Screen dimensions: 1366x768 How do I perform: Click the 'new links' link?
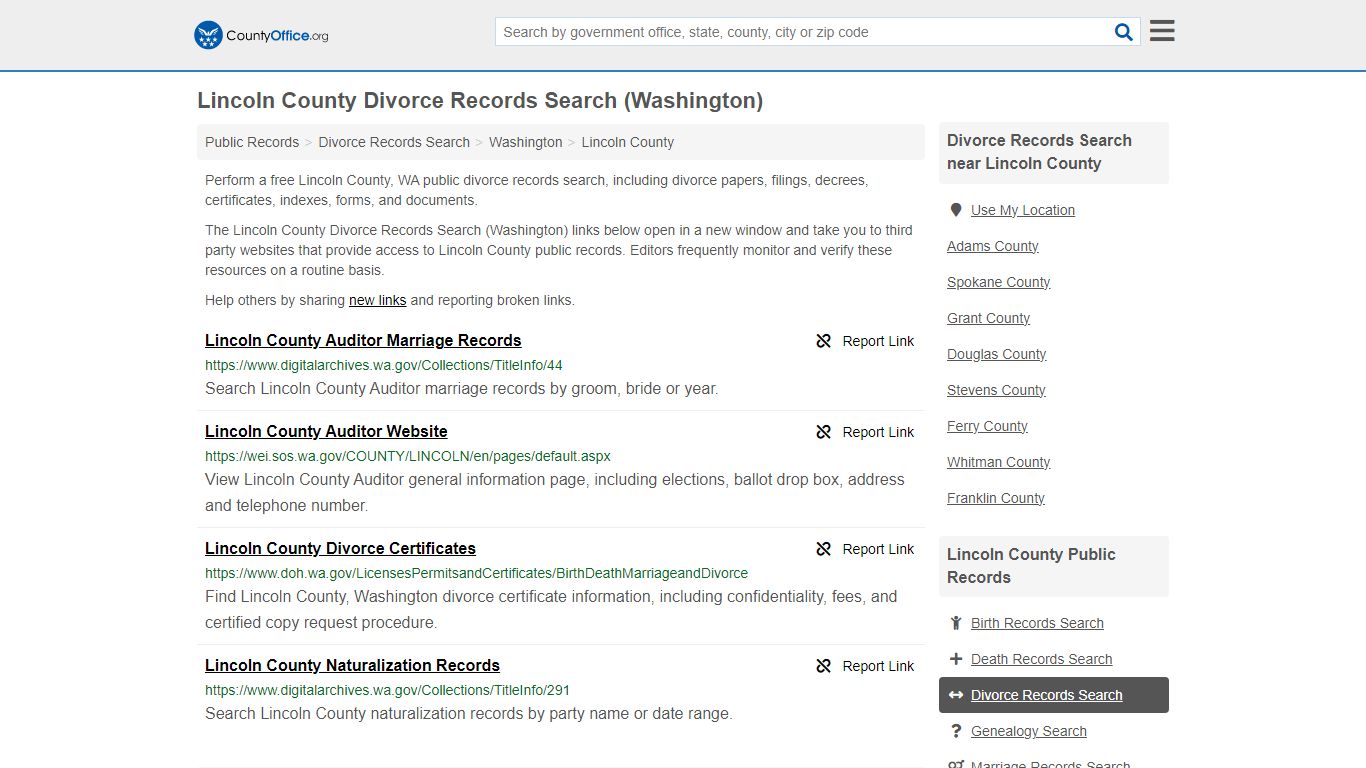pos(378,300)
